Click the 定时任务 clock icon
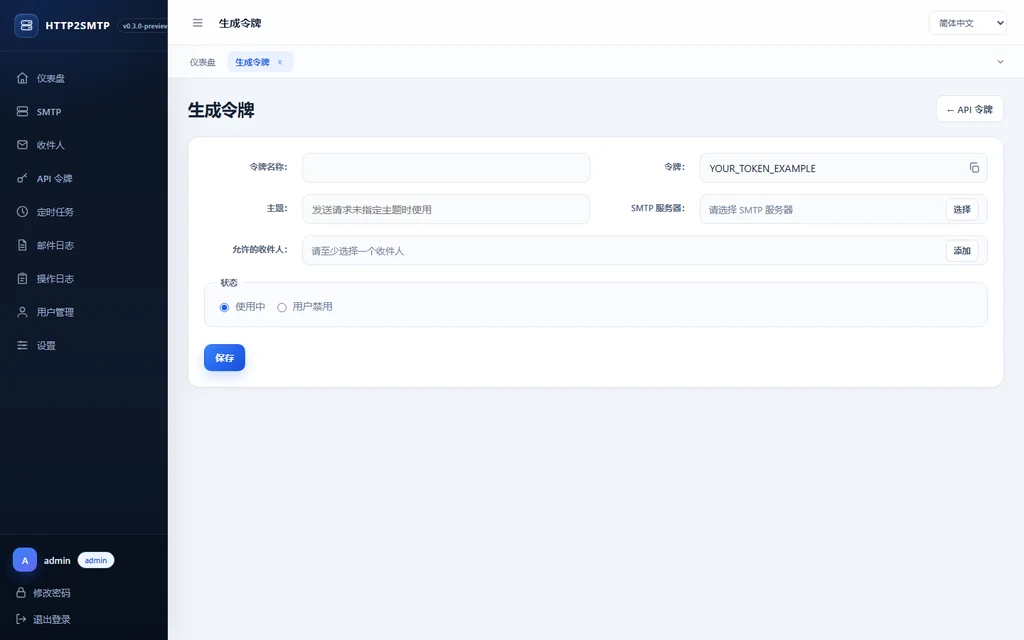Viewport: 1024px width, 640px height. (22, 212)
